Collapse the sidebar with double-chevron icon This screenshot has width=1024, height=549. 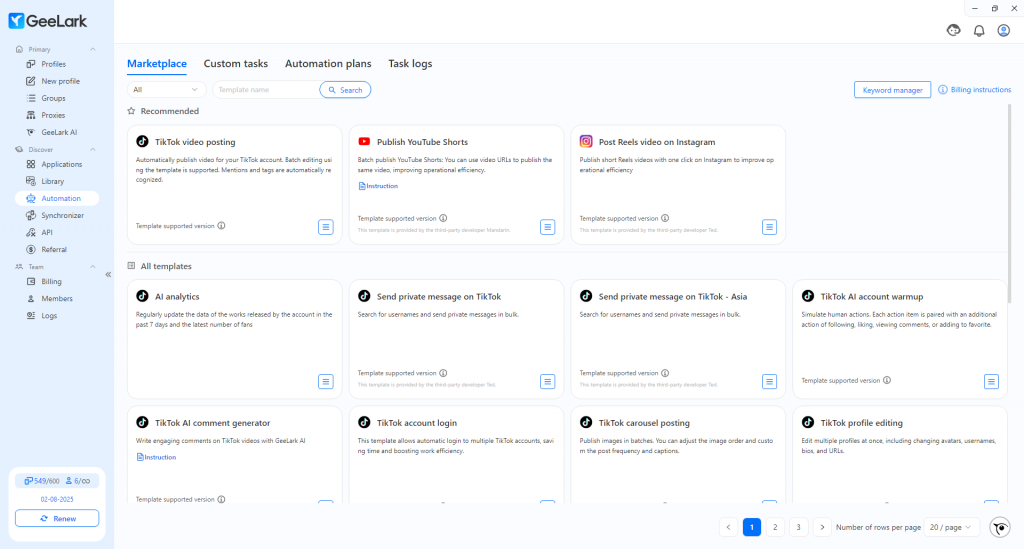108,274
